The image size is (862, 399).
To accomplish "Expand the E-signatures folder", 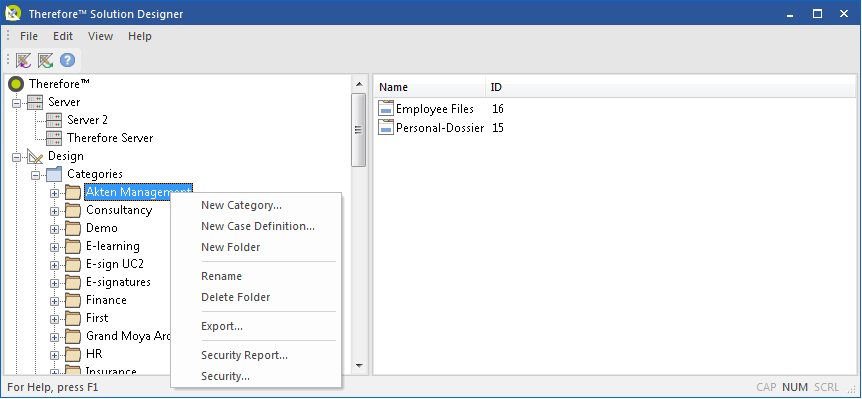I will (54, 283).
